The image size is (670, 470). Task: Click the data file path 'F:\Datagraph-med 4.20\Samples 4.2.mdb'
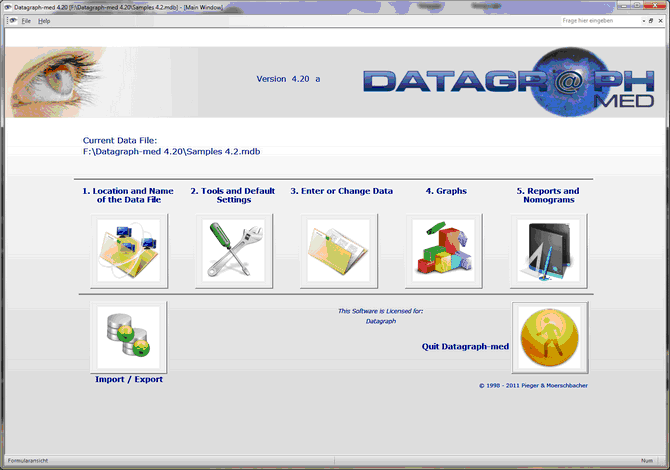[x=171, y=152]
